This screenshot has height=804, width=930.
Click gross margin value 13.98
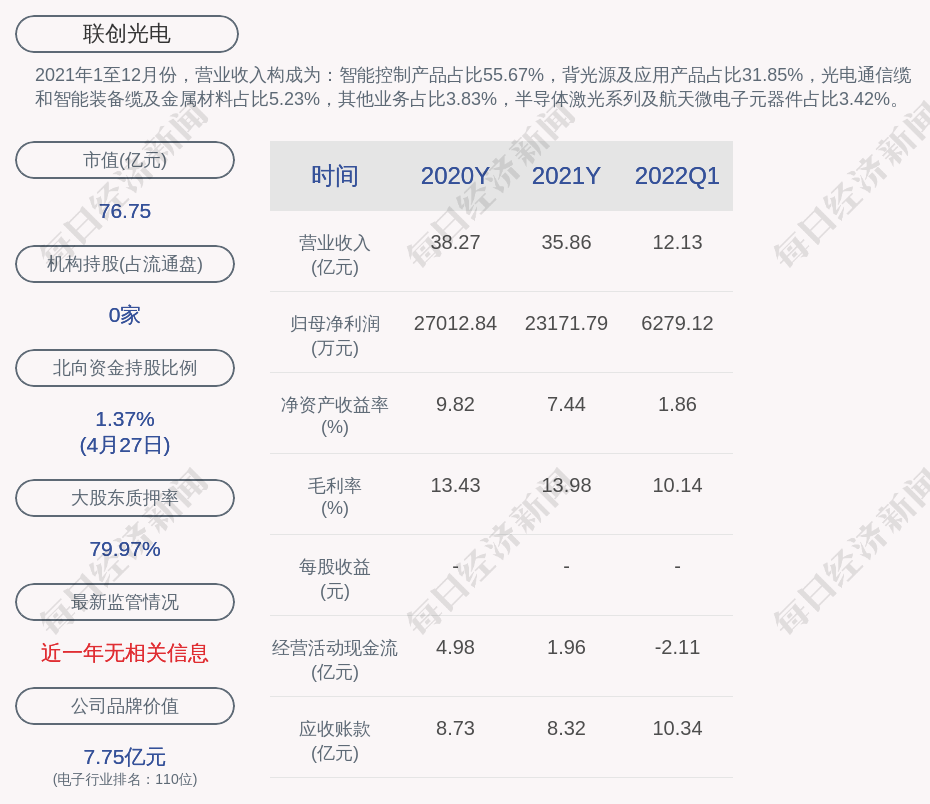coord(566,485)
